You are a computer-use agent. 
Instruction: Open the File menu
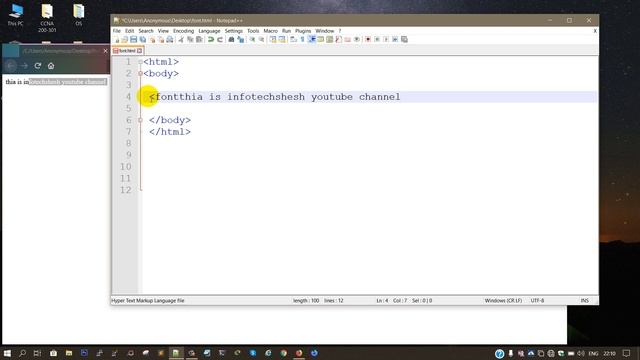pyautogui.click(x=117, y=31)
